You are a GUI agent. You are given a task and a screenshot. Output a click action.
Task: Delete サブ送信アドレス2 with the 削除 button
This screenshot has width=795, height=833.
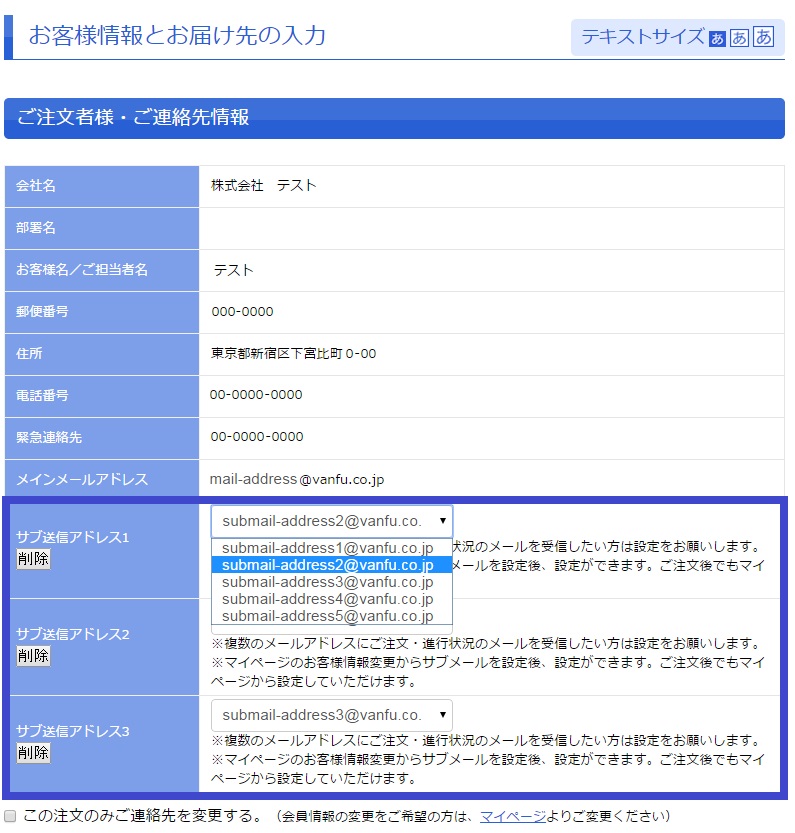pos(33,656)
